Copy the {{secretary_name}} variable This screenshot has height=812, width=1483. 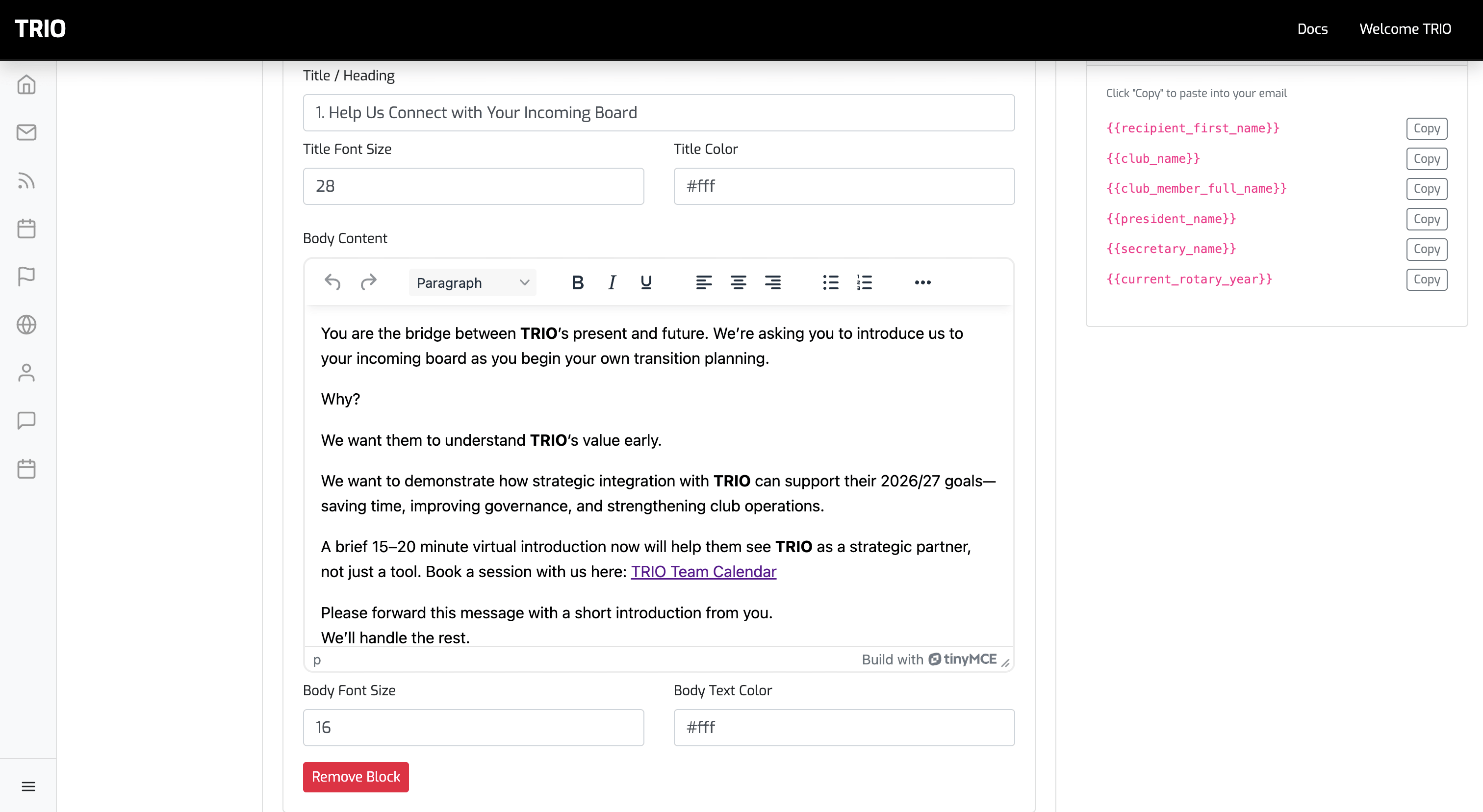click(x=1427, y=249)
